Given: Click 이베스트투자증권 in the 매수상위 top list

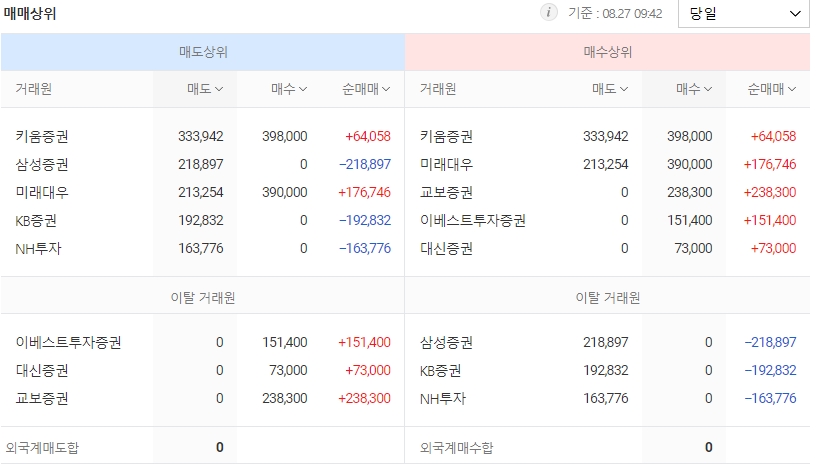Looking at the screenshot, I should 473,221.
